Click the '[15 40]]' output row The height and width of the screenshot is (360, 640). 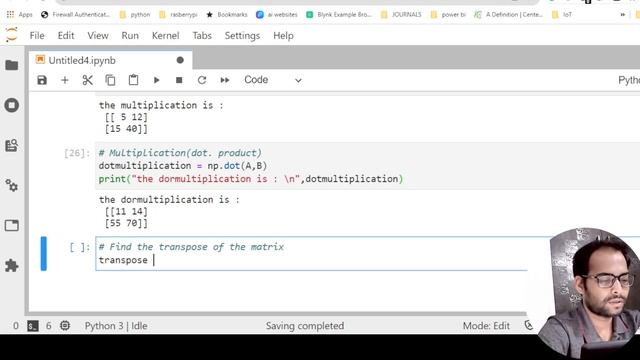(x=126, y=129)
